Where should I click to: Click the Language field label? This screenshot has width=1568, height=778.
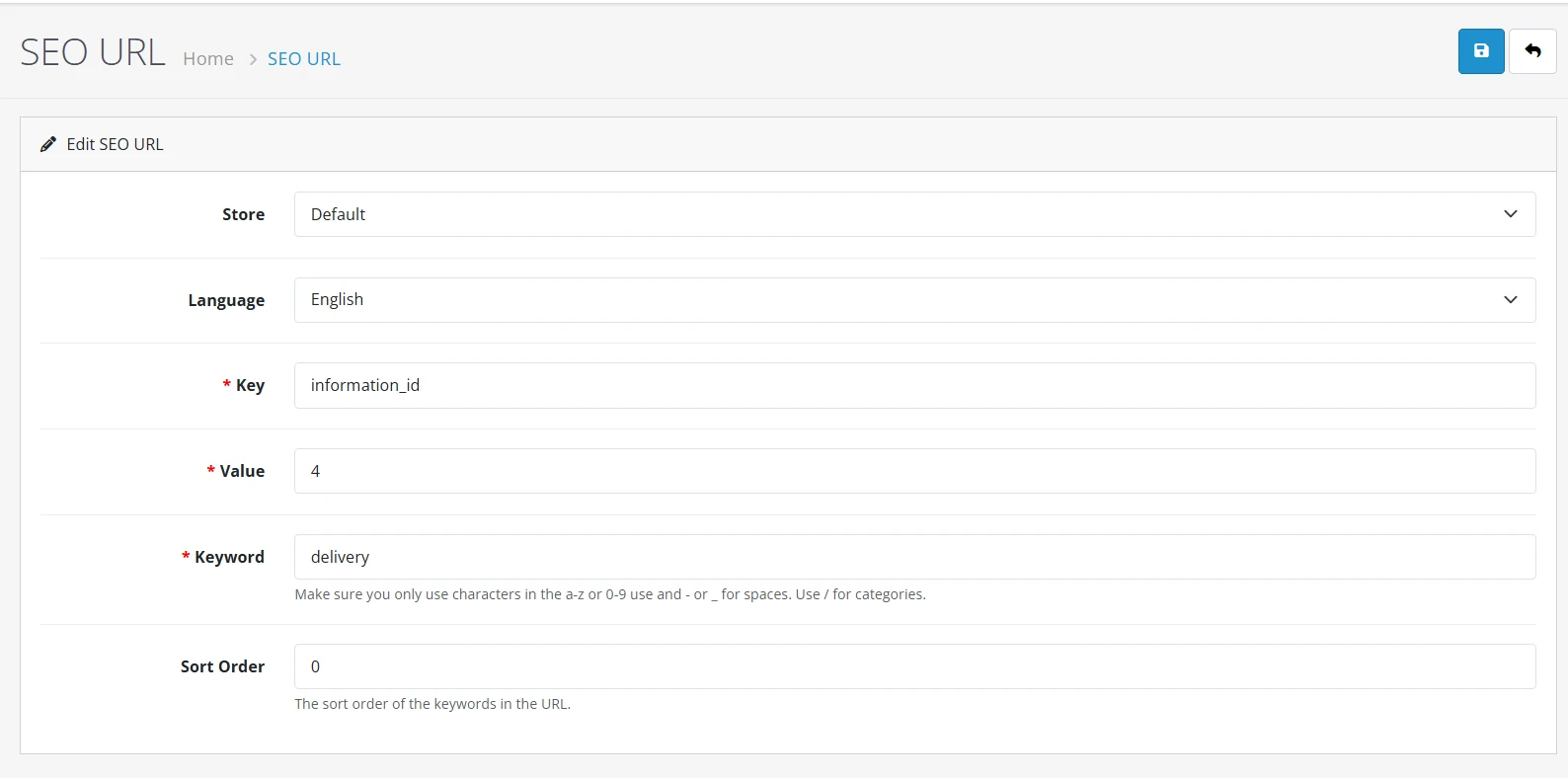(226, 300)
